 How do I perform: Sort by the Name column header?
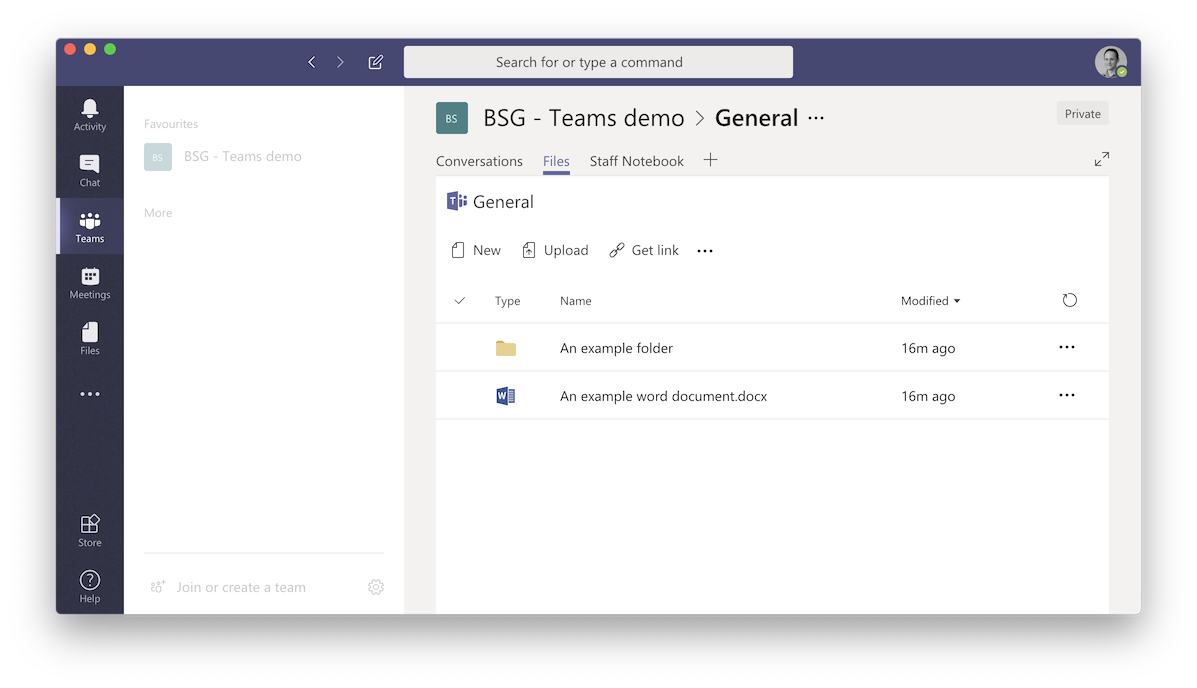click(x=576, y=301)
